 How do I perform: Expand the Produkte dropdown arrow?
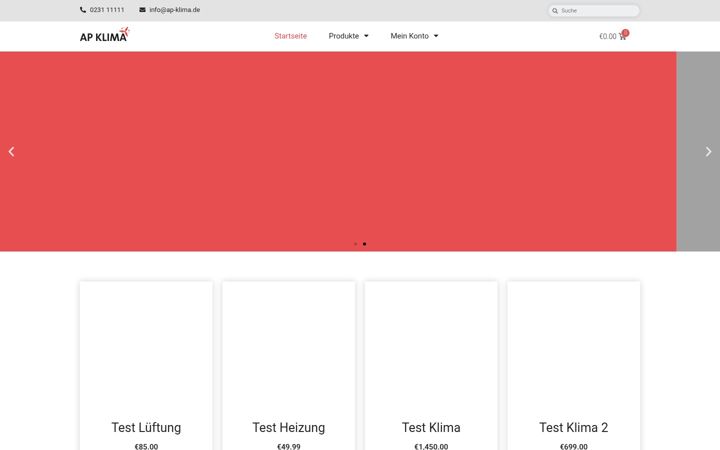366,36
